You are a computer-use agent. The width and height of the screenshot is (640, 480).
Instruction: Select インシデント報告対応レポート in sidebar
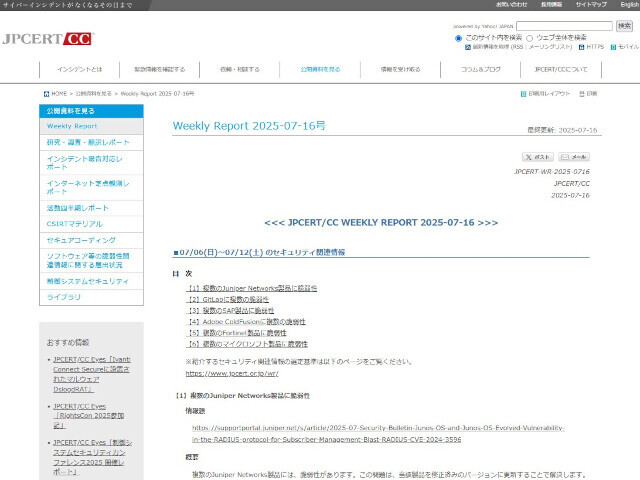pyautogui.click(x=91, y=163)
